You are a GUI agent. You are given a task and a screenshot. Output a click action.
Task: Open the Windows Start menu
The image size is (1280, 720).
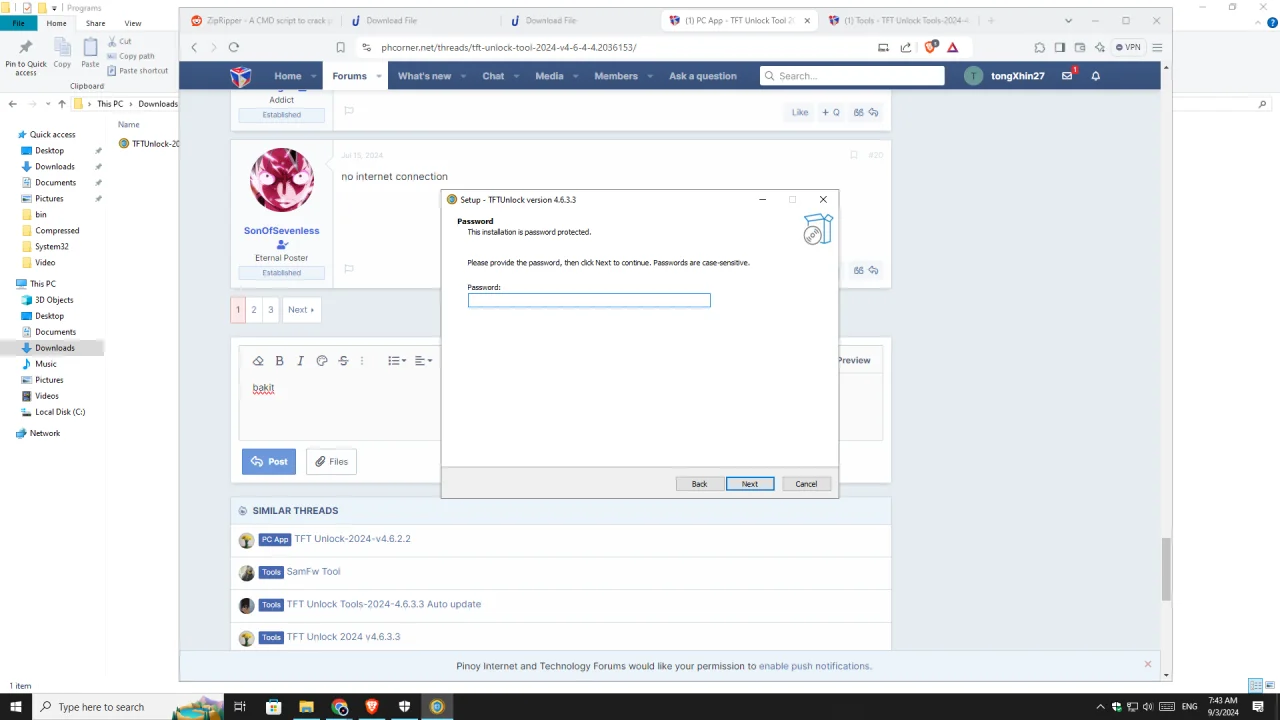point(17,707)
